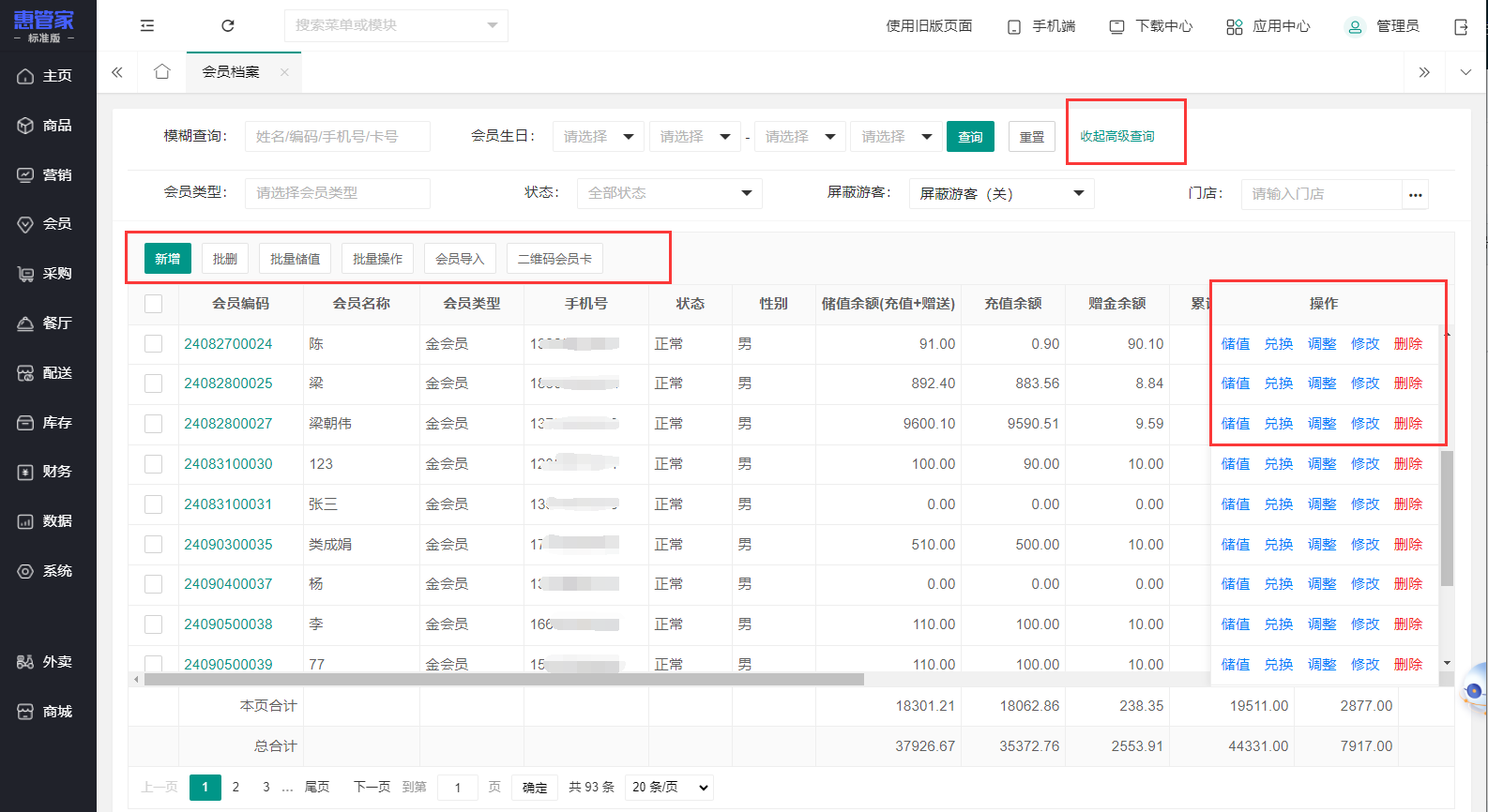
Task: Click the 门店 ellipsis picker button
Action: 1415,194
